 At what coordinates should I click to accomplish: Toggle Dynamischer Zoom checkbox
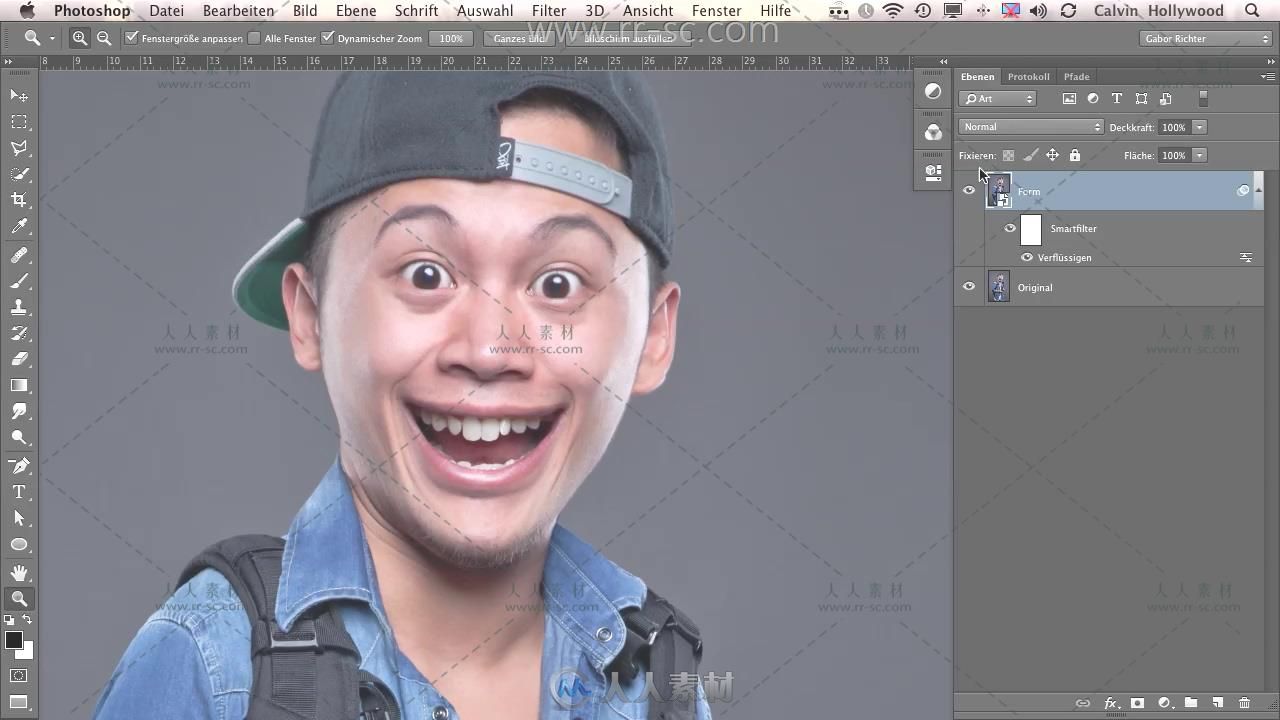point(327,38)
